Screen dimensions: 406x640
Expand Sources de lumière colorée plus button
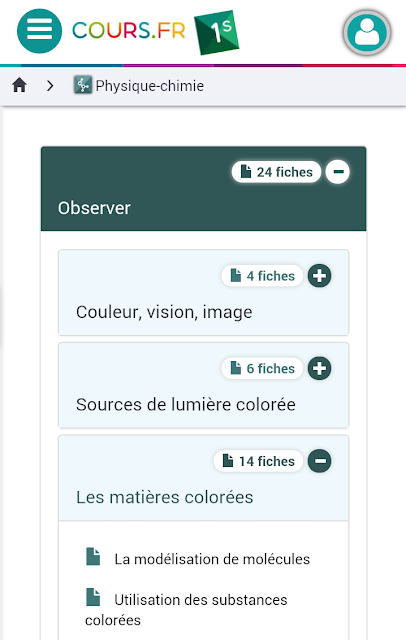pyautogui.click(x=319, y=369)
